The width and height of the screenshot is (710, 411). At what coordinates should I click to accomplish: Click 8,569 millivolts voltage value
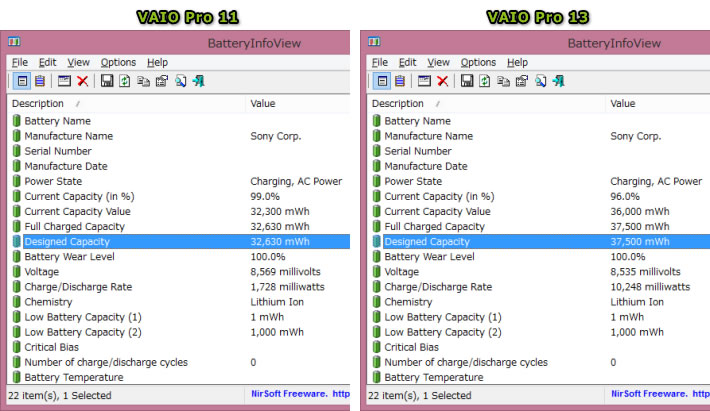[285, 272]
